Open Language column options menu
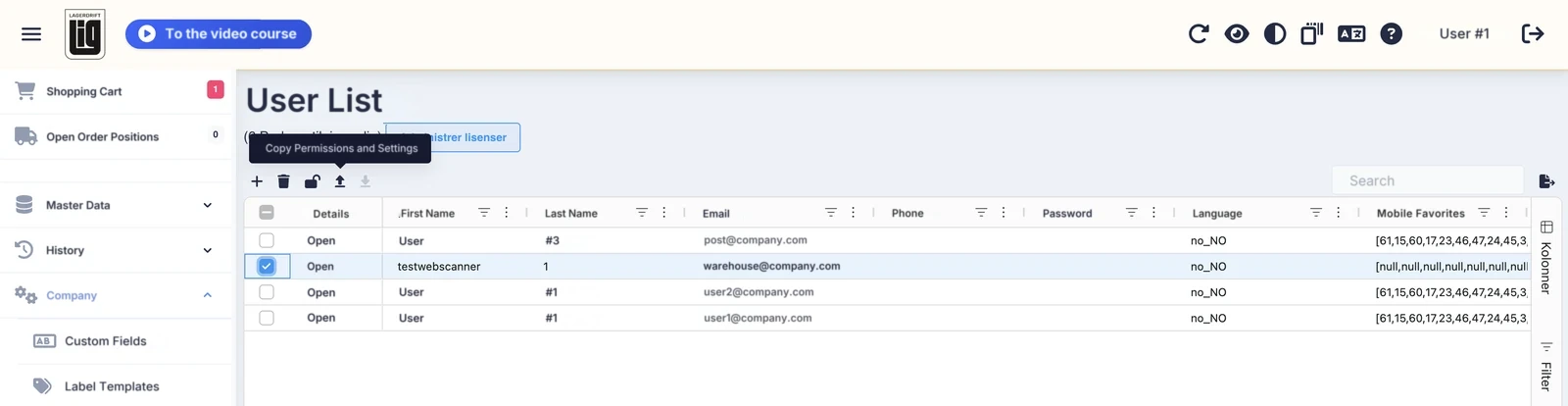1568x406 pixels. (x=1339, y=213)
